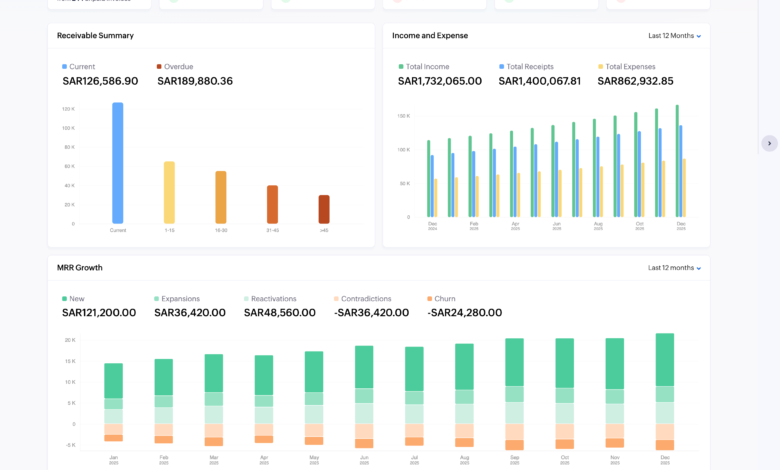Open MRR Growth Last 12 months dropdown
Image resolution: width=780 pixels, height=470 pixels.
674,268
